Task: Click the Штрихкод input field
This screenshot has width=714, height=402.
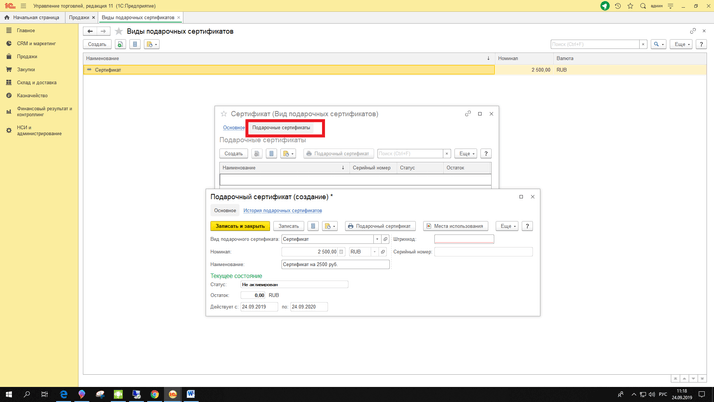Action: click(x=464, y=239)
